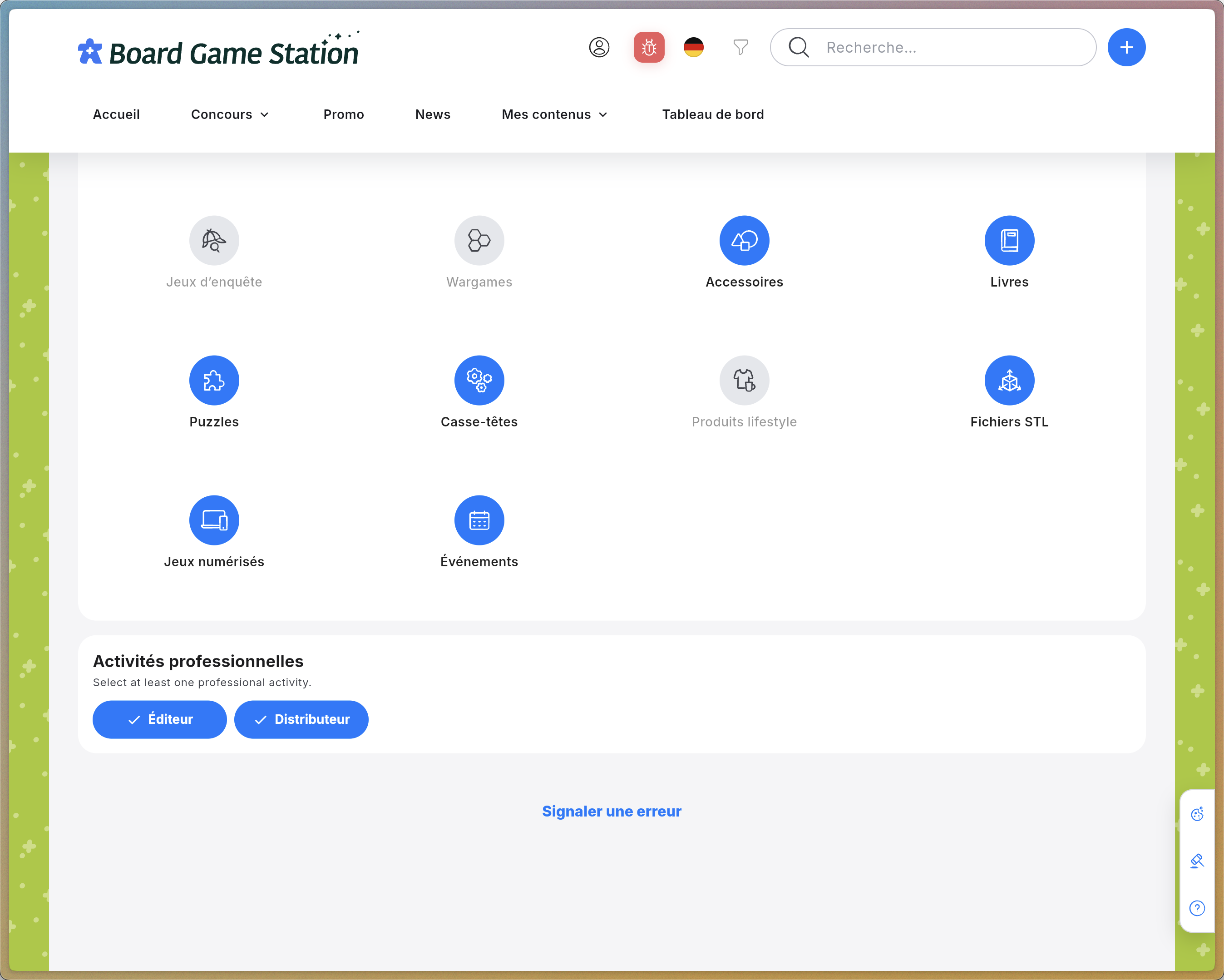This screenshot has width=1224, height=980.
Task: Open the user profile icon
Action: tap(599, 47)
